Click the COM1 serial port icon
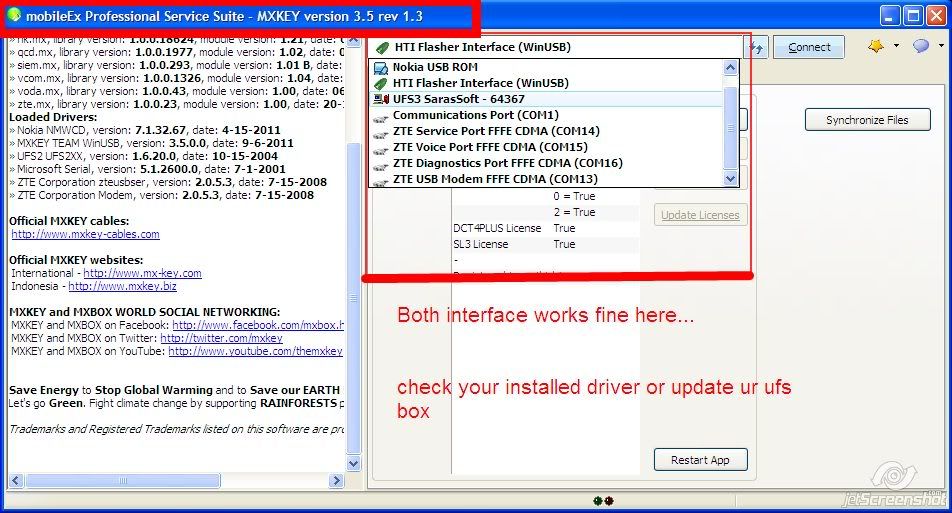The width and height of the screenshot is (952, 513). [x=381, y=118]
